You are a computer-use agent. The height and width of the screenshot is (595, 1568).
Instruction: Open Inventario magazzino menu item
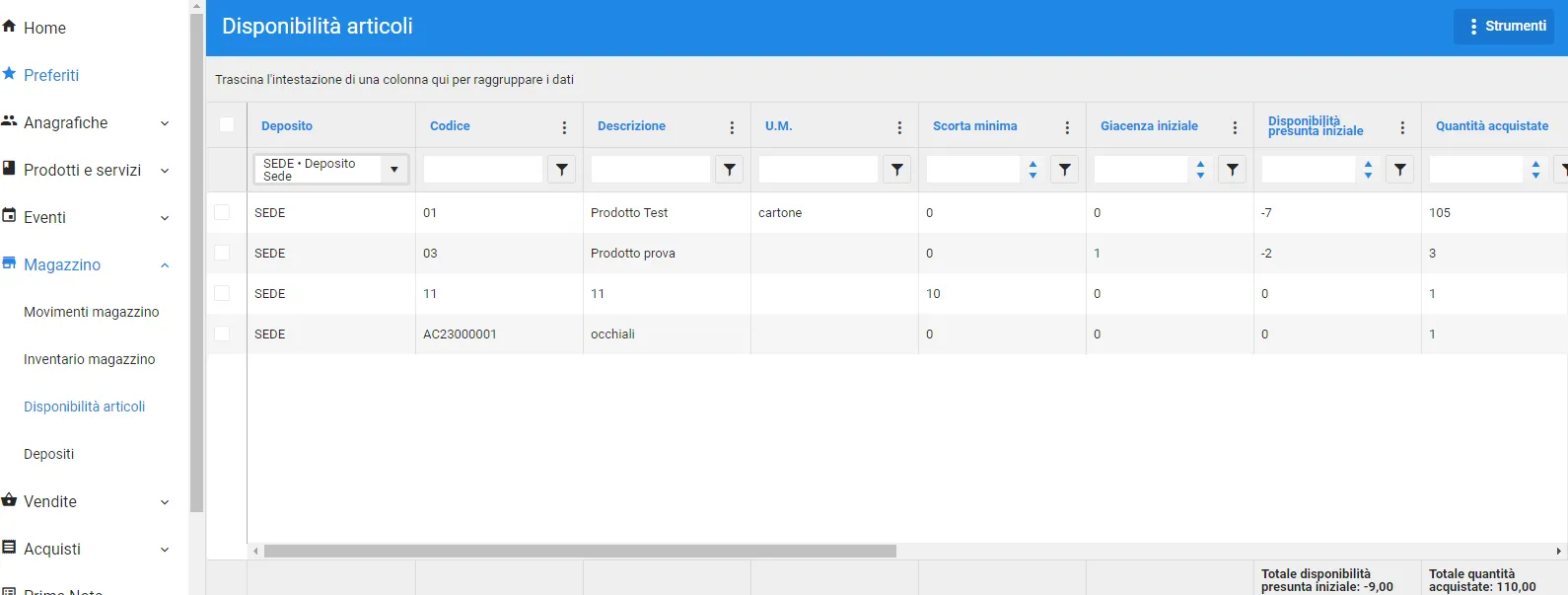pyautogui.click(x=89, y=359)
